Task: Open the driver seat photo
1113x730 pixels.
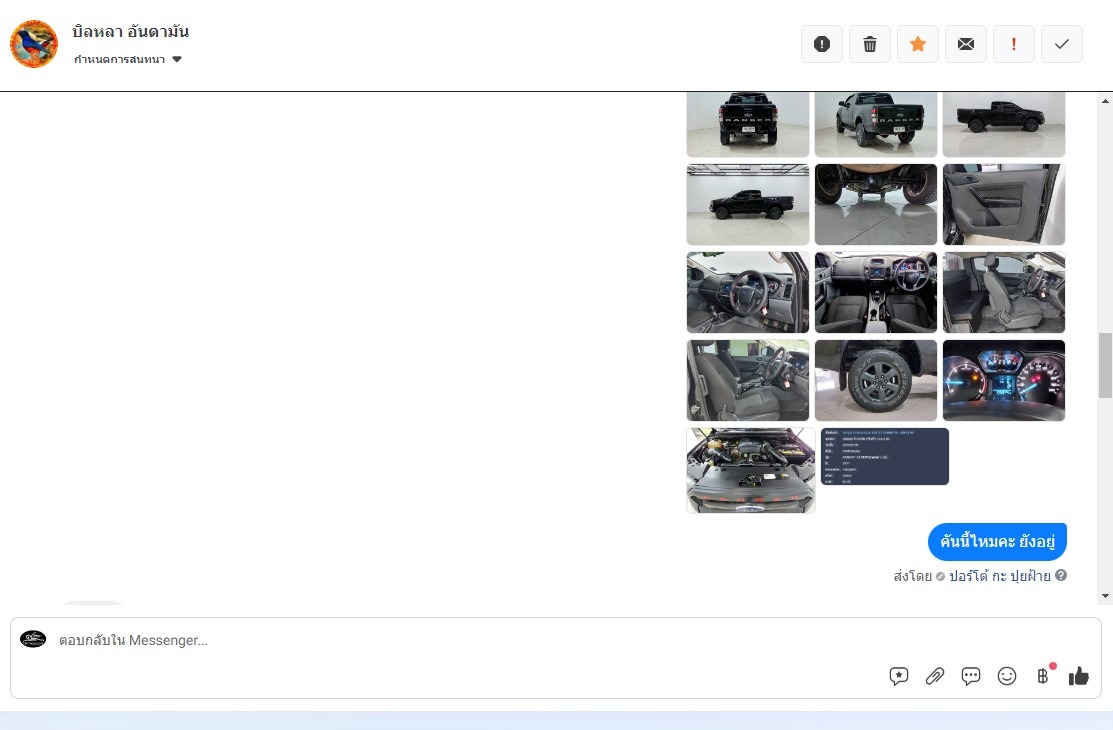Action: click(748, 381)
